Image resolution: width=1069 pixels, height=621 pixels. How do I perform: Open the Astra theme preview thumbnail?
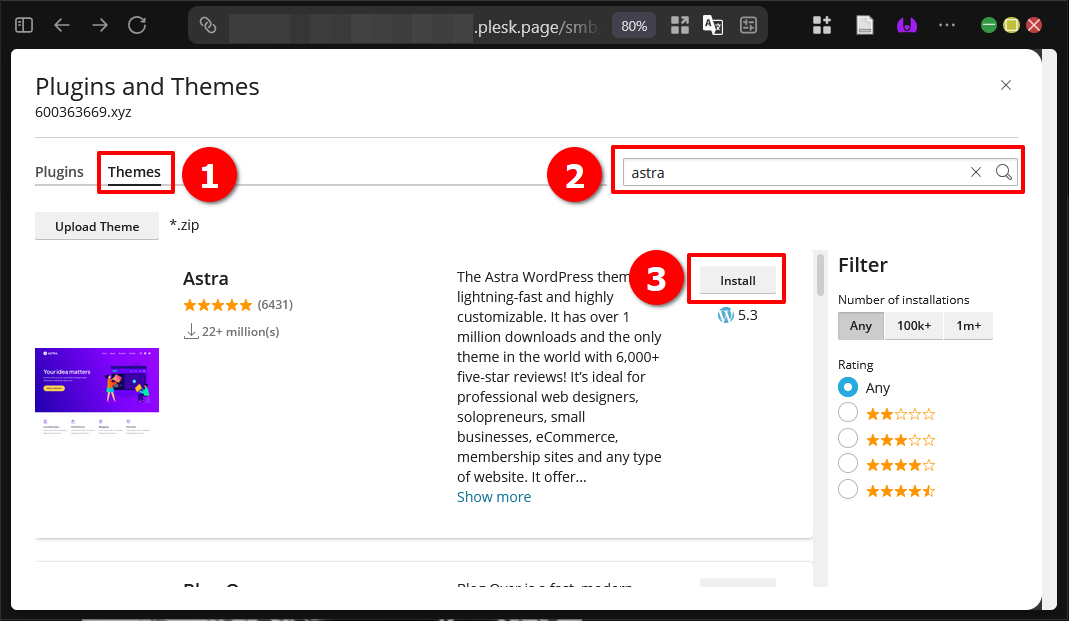tap(97, 391)
